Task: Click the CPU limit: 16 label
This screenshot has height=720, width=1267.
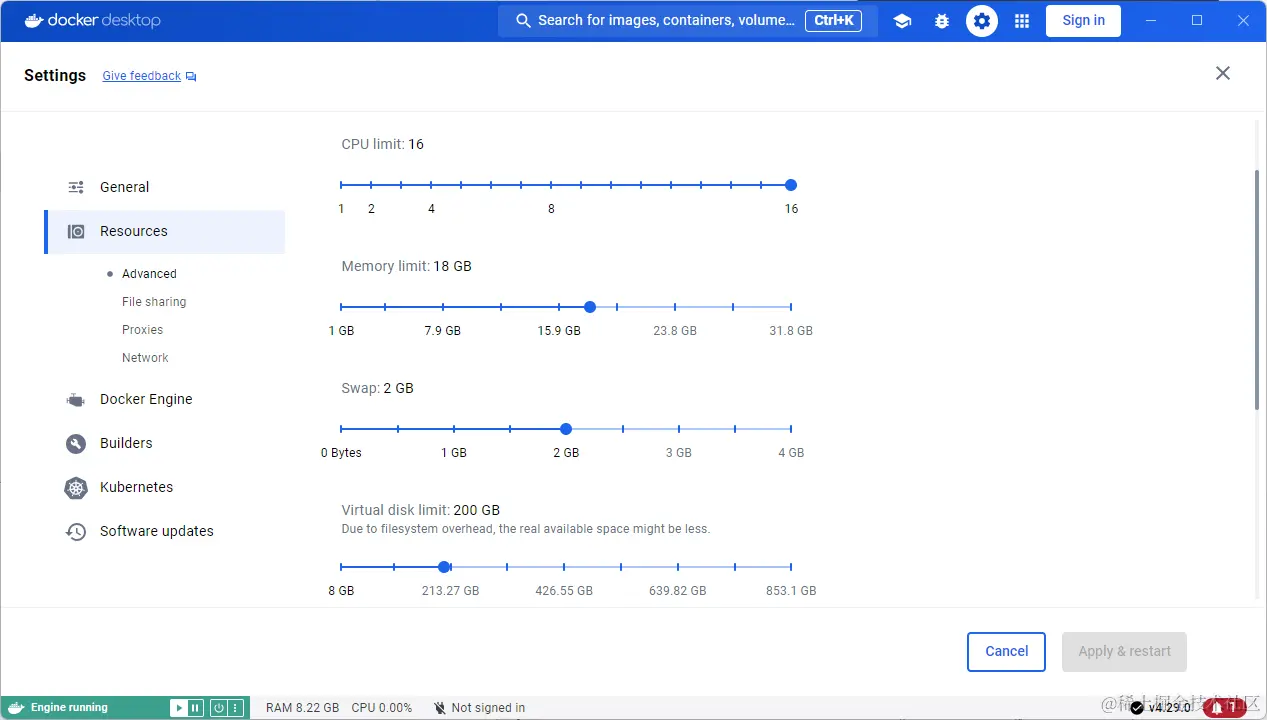Action: click(382, 144)
